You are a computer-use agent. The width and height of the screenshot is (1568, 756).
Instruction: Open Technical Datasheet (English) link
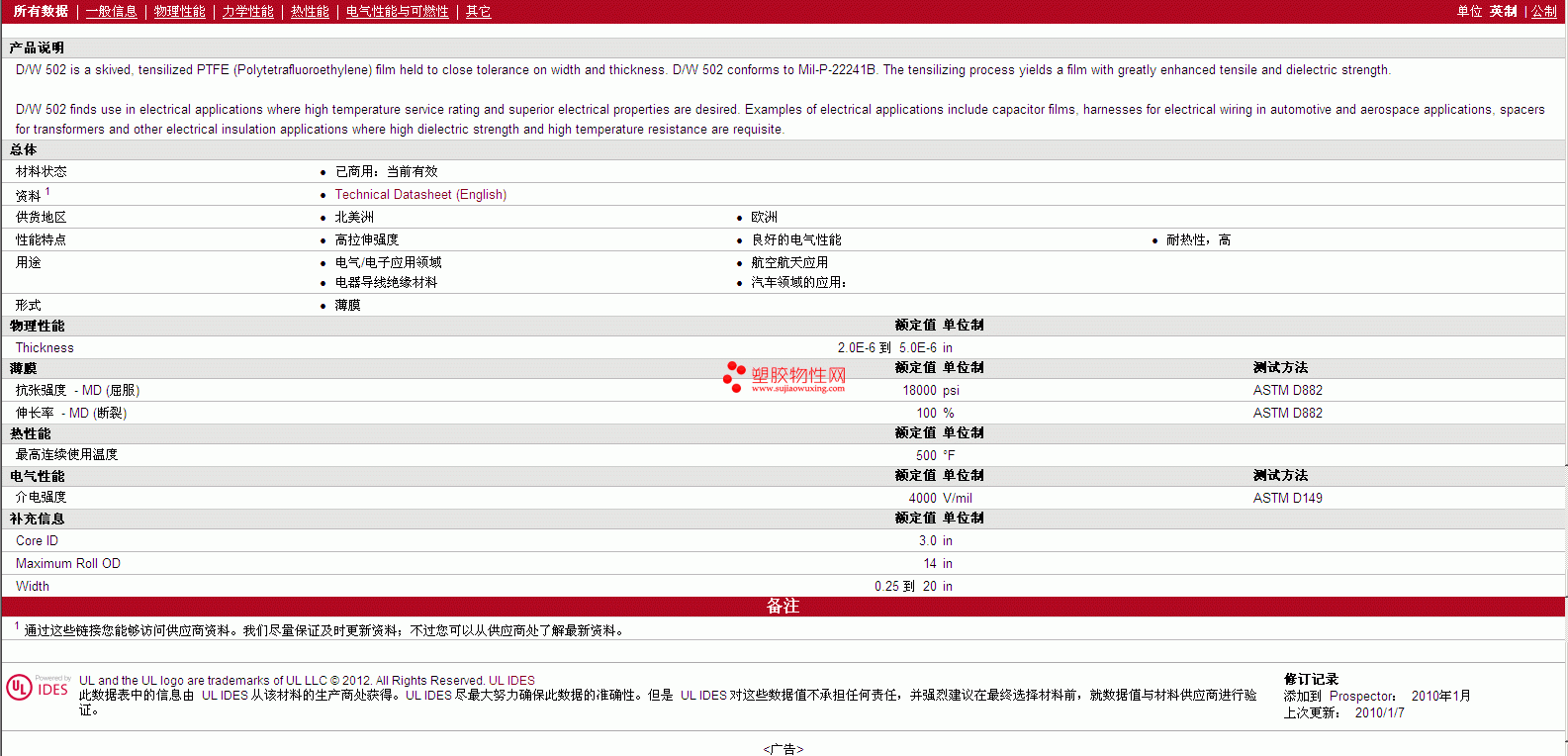[420, 194]
